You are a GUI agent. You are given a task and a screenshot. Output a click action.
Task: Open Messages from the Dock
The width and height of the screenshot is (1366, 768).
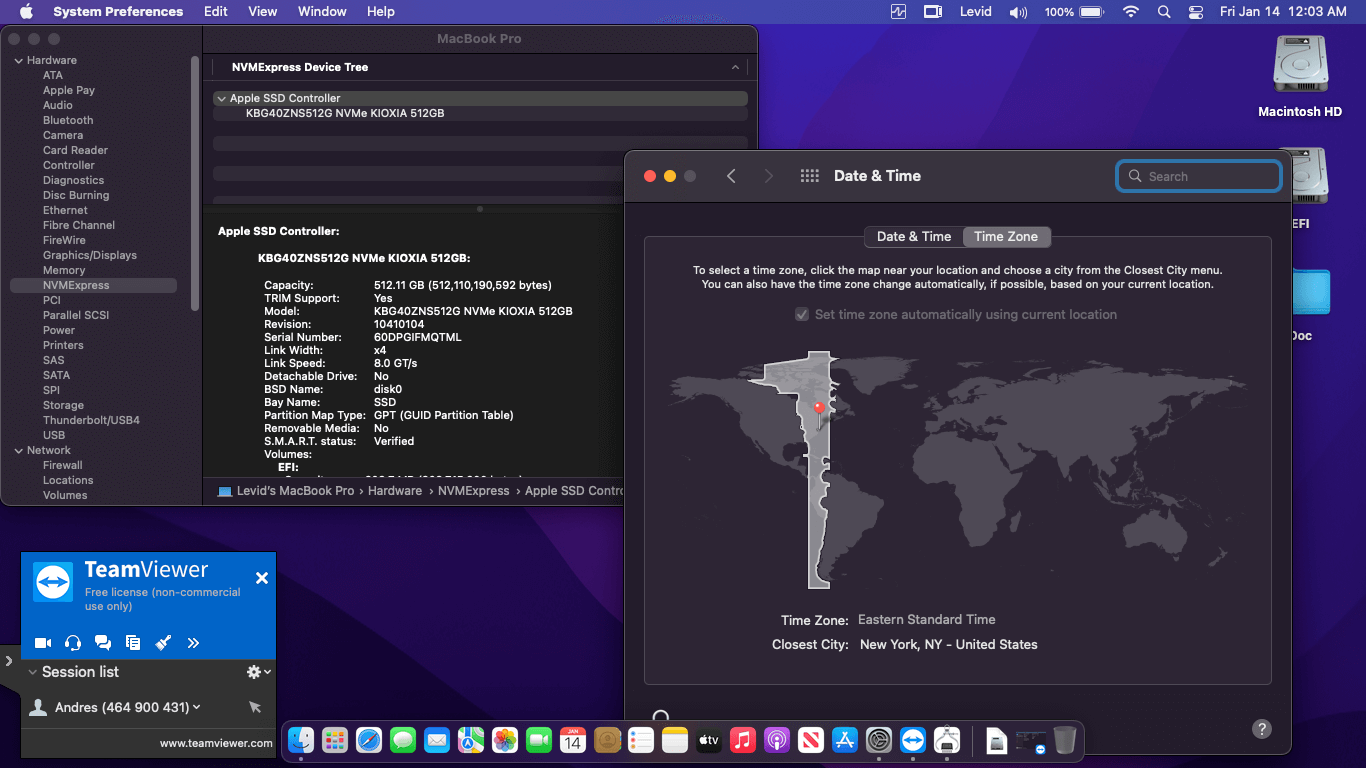[403, 740]
